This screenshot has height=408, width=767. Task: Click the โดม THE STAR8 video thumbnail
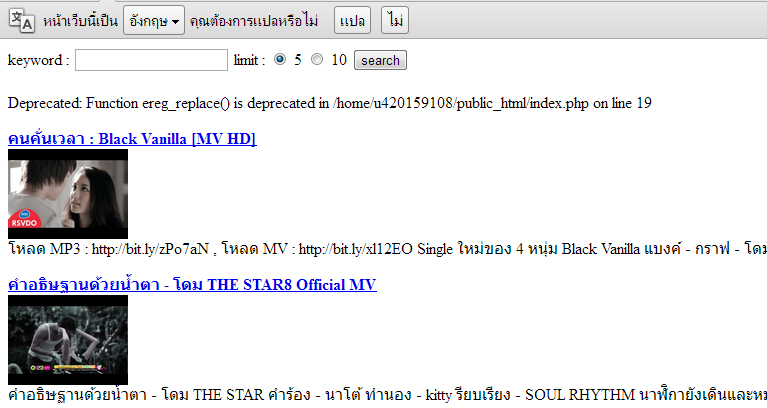[x=68, y=340]
